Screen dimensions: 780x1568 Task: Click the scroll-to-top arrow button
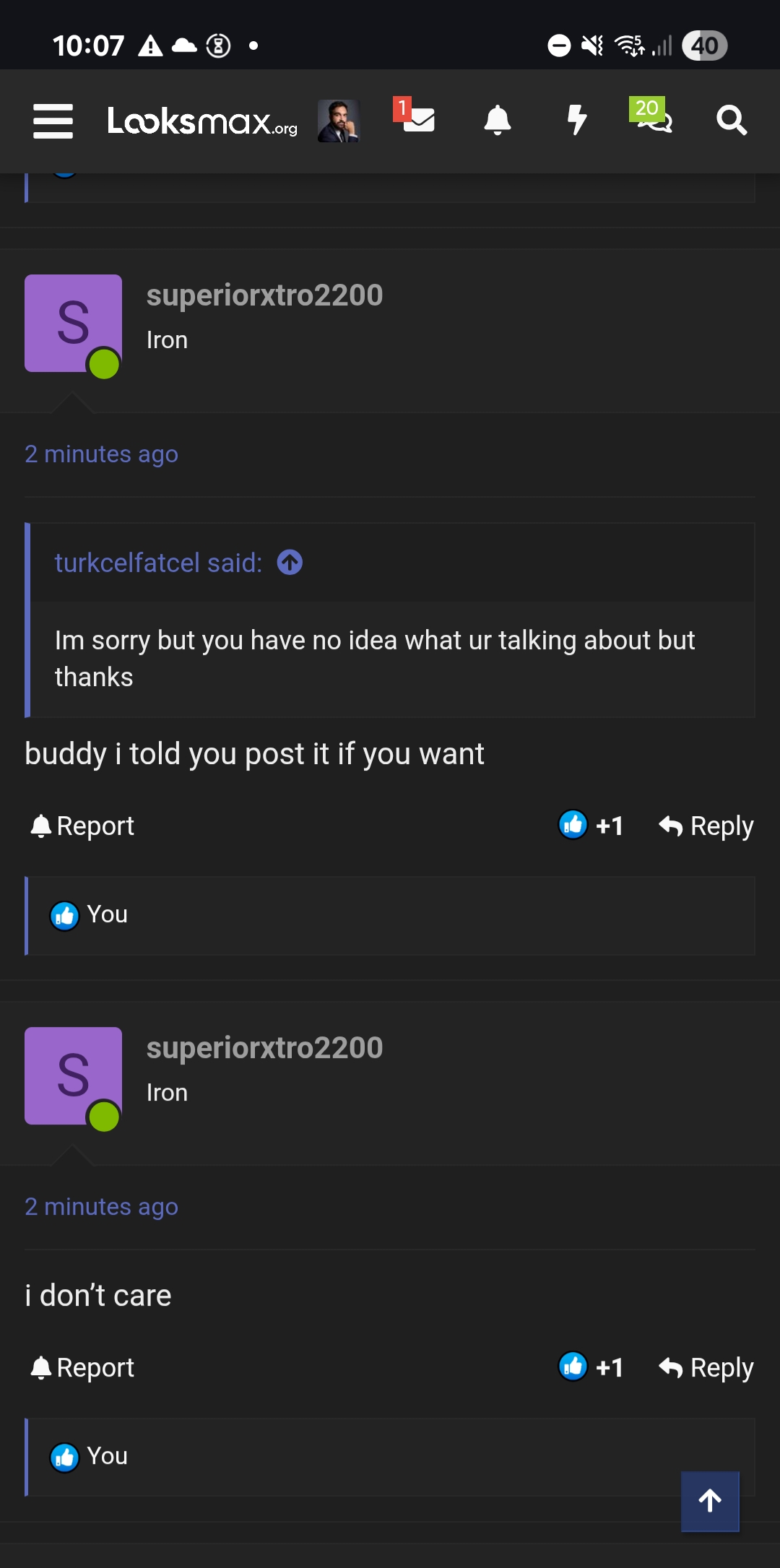pyautogui.click(x=710, y=1501)
